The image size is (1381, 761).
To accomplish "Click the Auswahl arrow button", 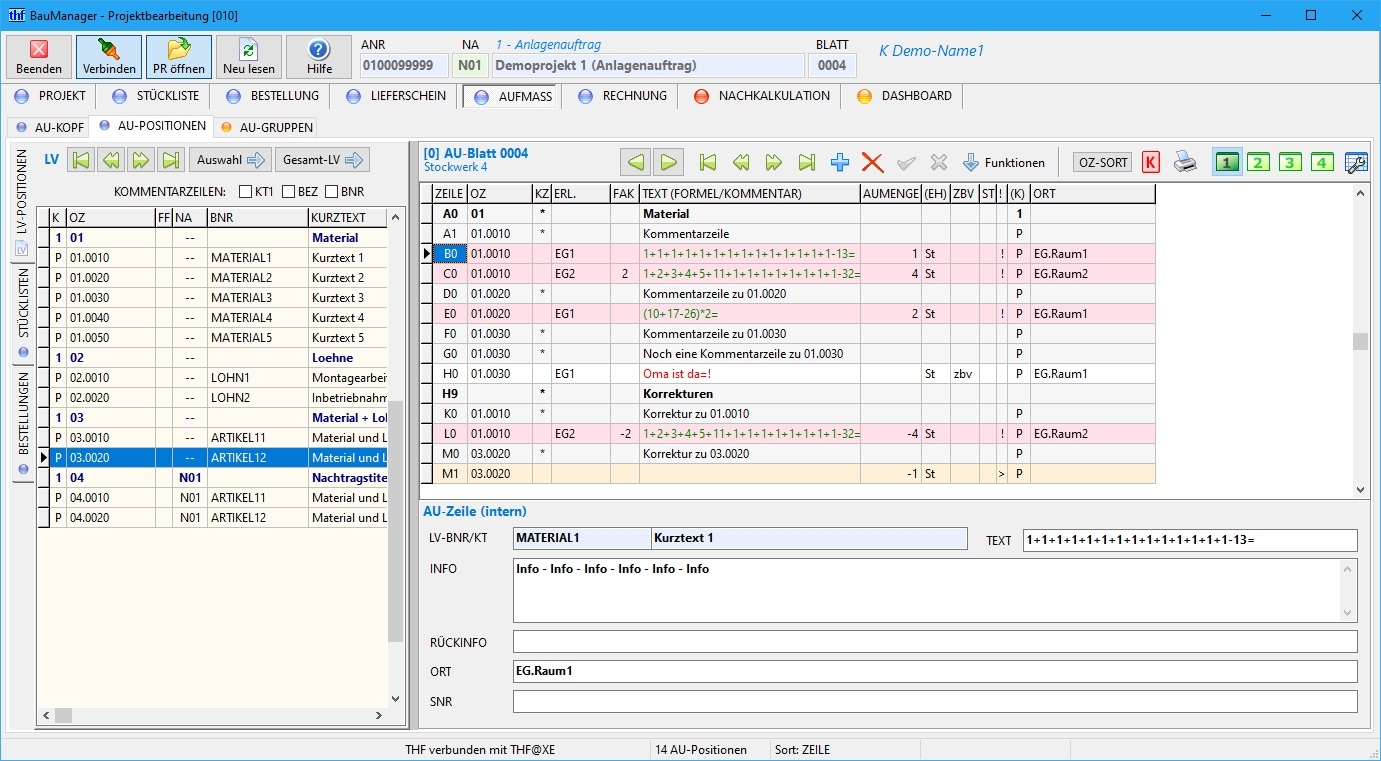I will point(229,160).
